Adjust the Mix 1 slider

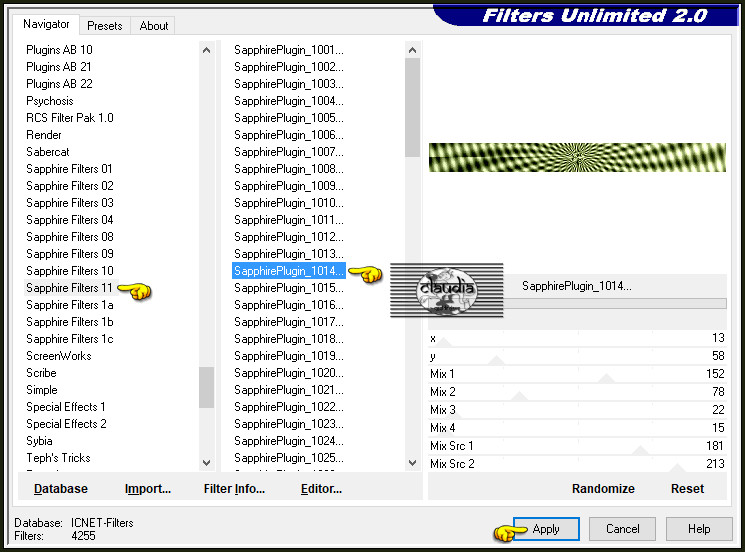pos(577,374)
